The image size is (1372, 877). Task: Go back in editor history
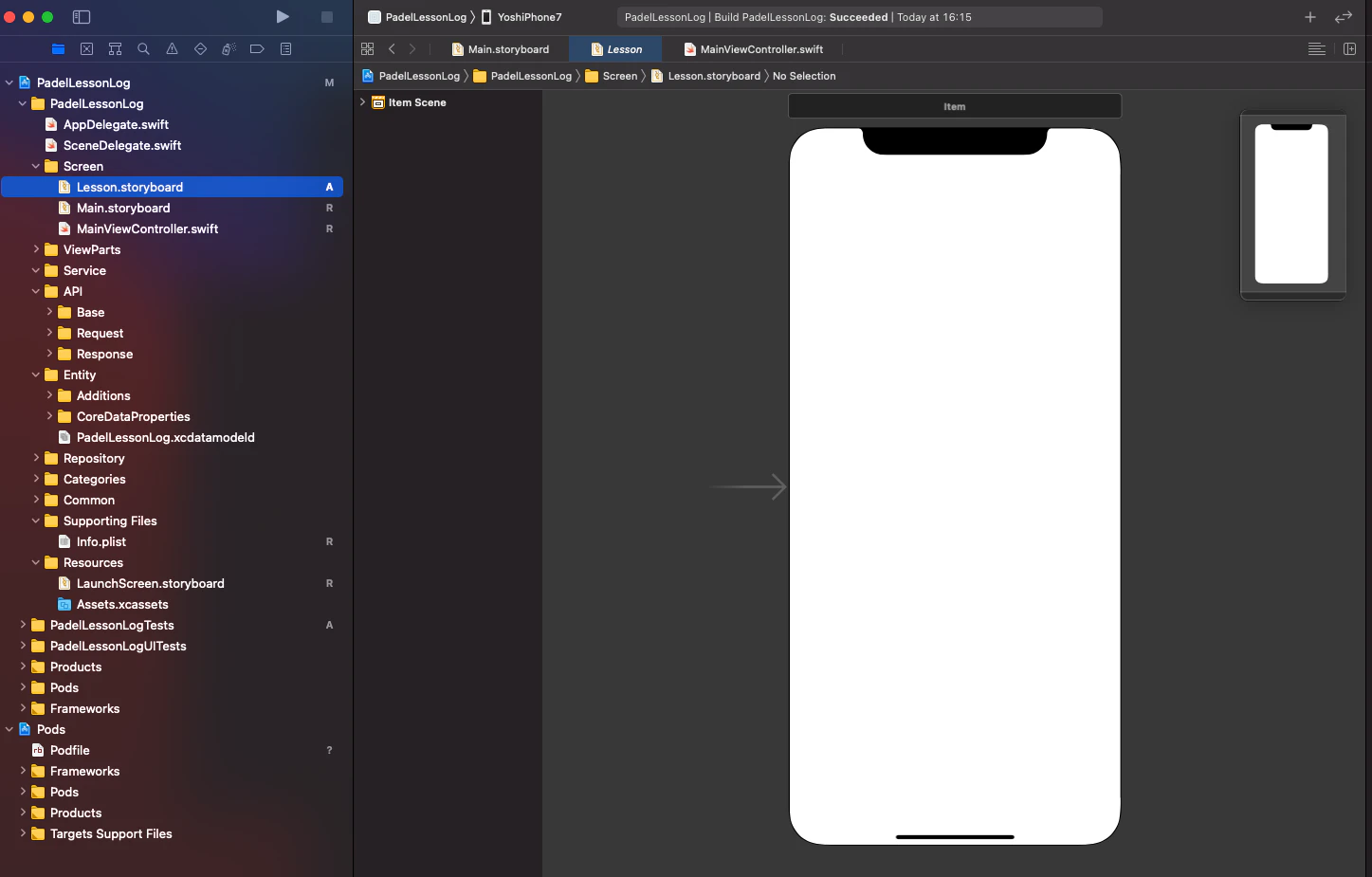coord(392,49)
